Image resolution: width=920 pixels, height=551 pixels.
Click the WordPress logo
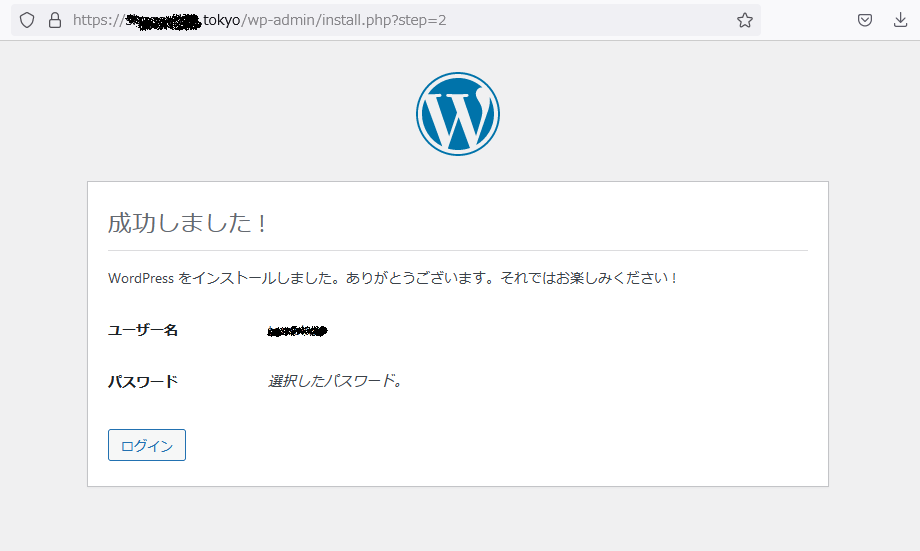(458, 114)
